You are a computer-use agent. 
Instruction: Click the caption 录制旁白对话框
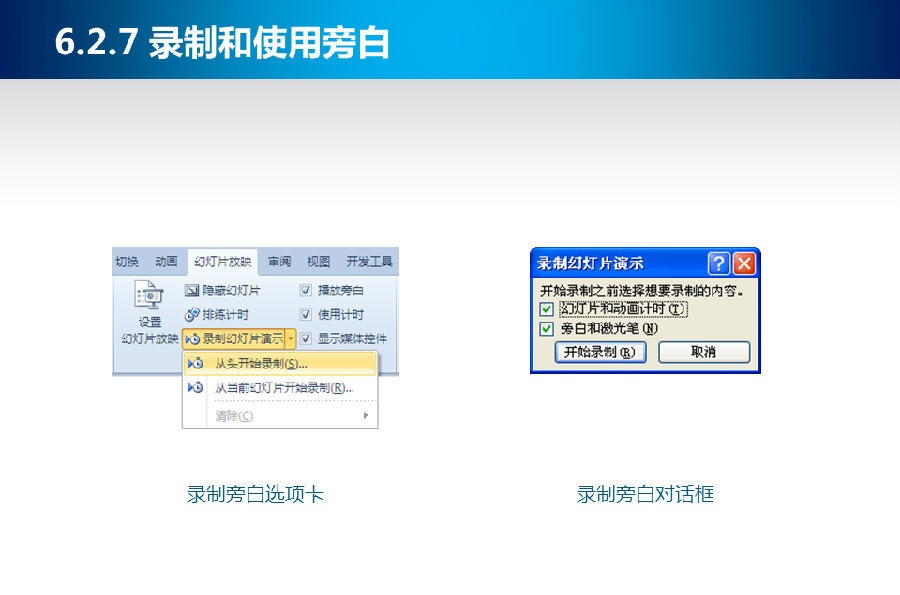[645, 494]
